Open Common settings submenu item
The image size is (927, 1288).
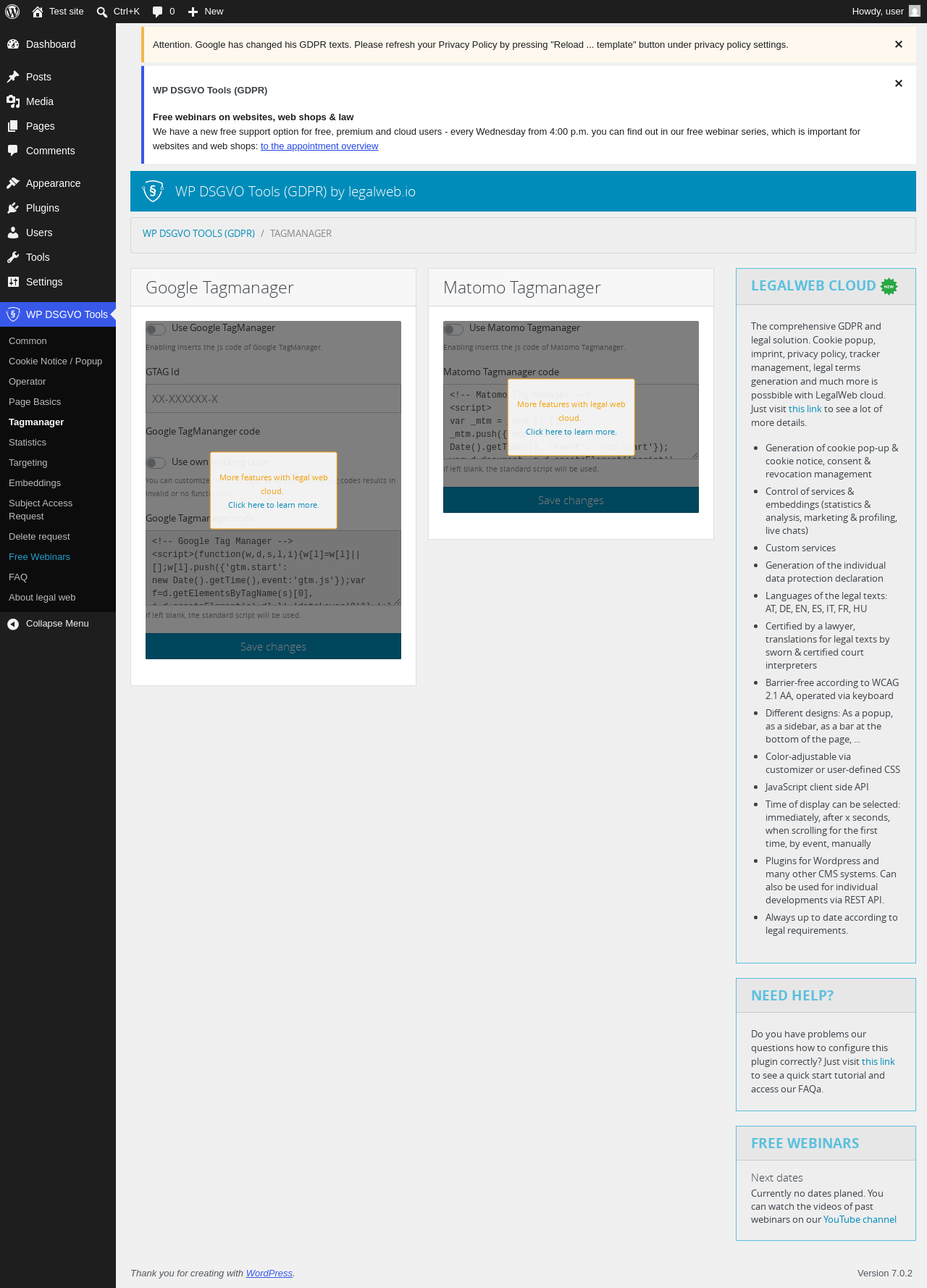[58, 341]
